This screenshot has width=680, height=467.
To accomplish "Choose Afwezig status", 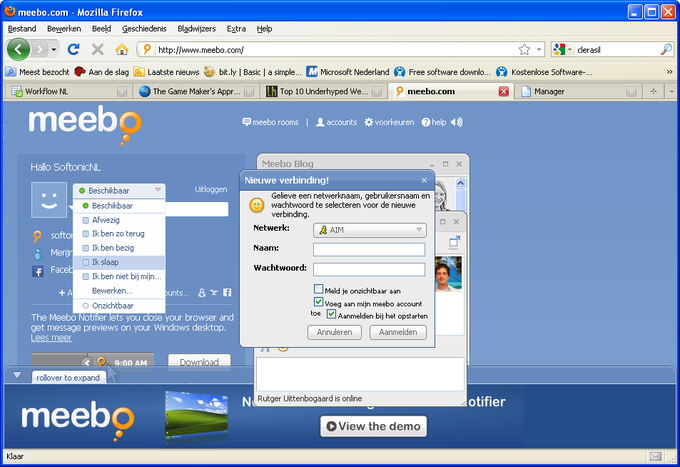I will pyautogui.click(x=119, y=220).
